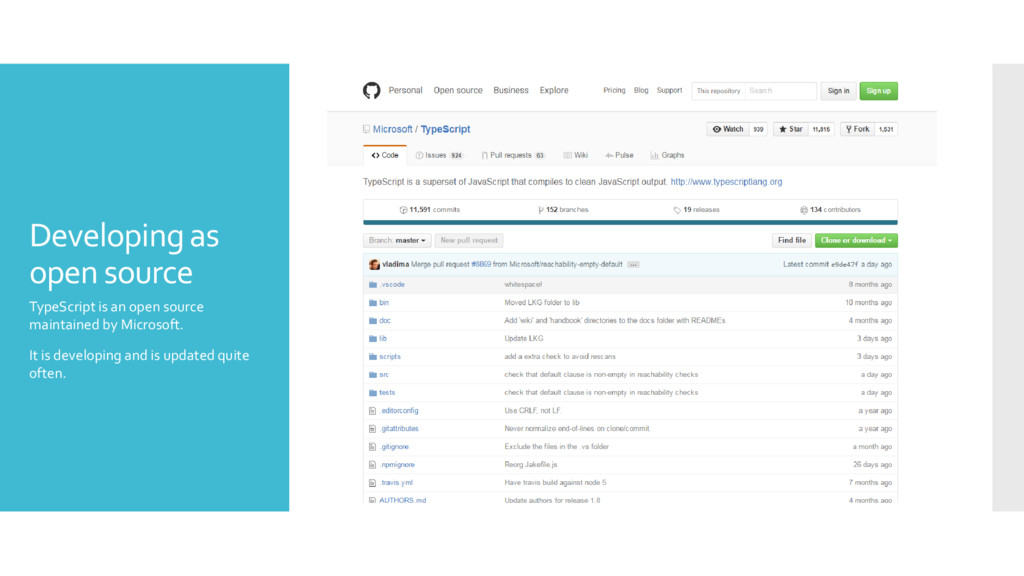View the 1,531 forks count
This screenshot has width=1024, height=576.
[886, 129]
